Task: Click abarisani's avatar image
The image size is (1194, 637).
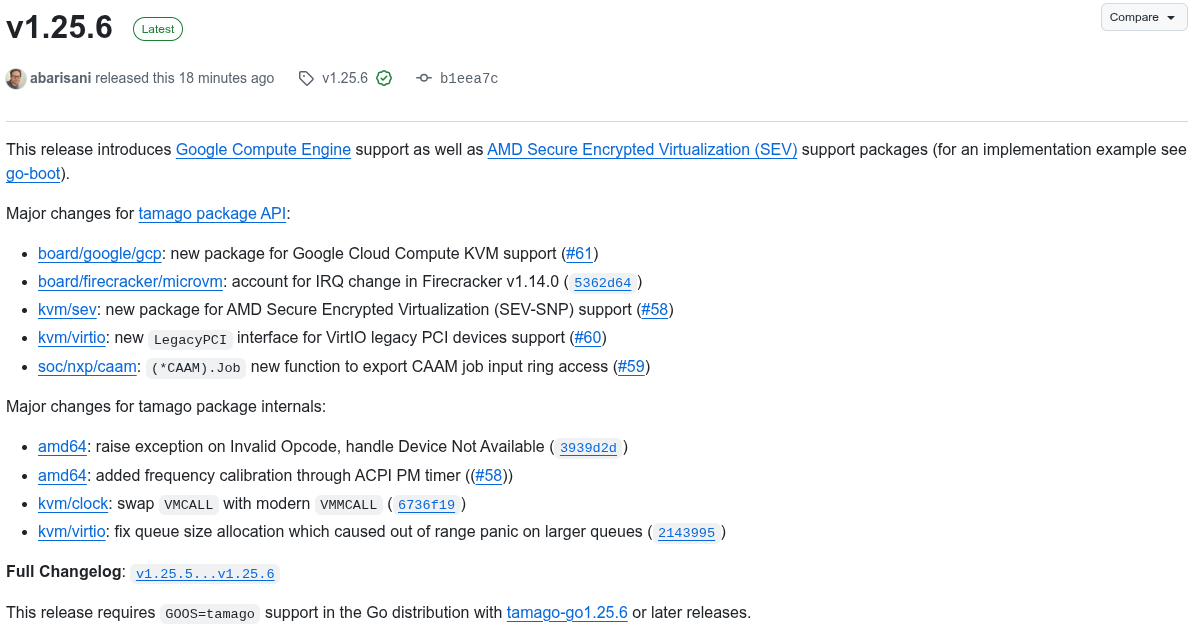Action: coord(16,78)
